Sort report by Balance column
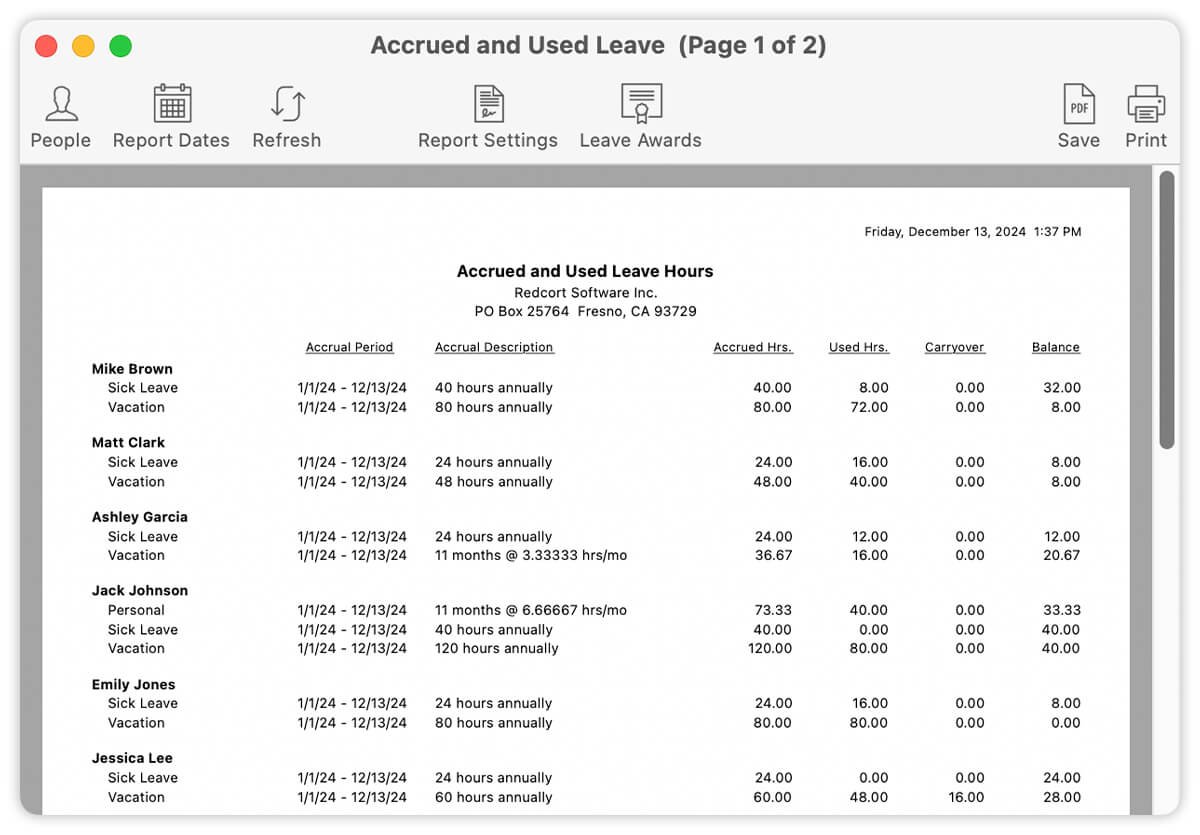Viewport: 1200px width, 835px height. [1056, 347]
